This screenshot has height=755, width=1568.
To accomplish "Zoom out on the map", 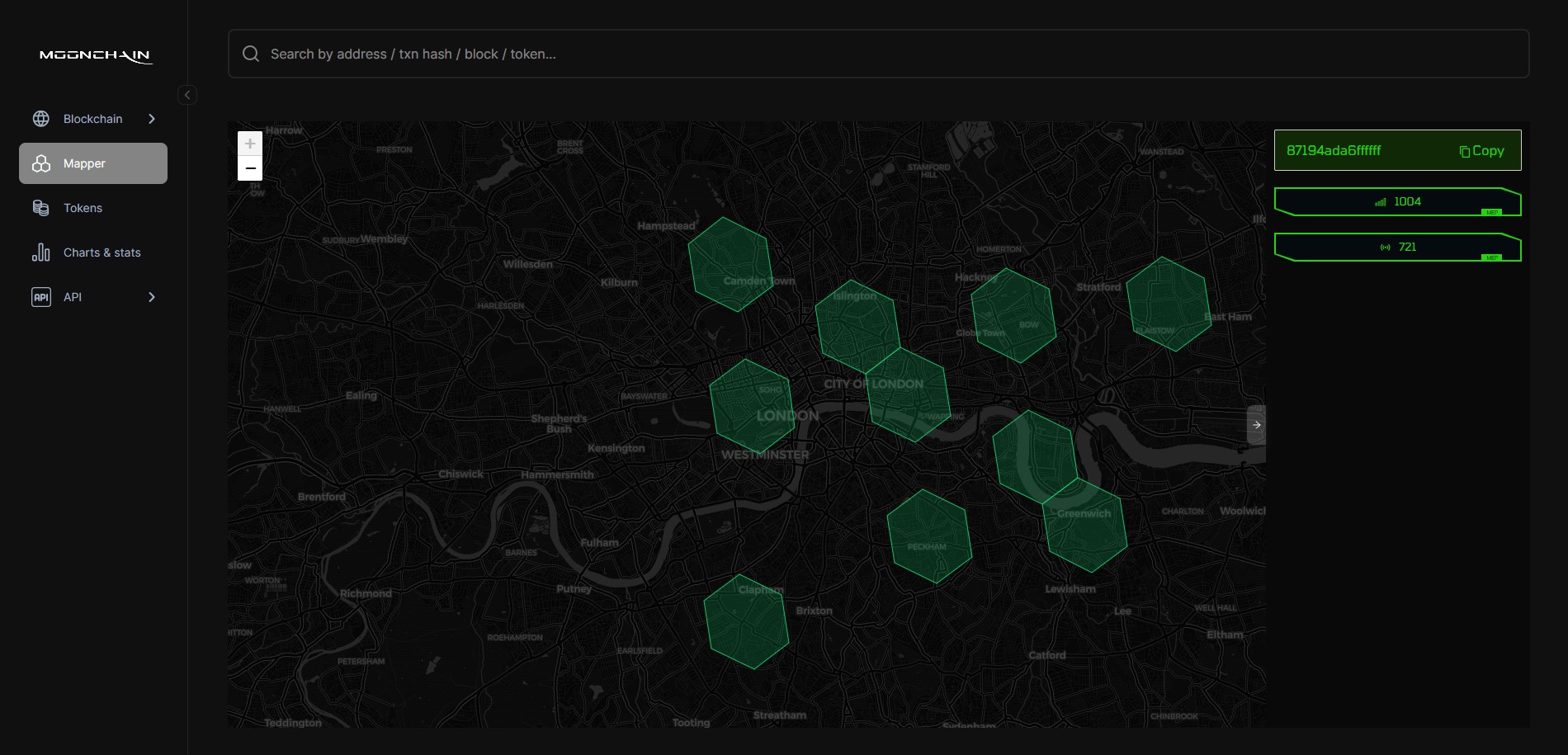I will coord(250,168).
